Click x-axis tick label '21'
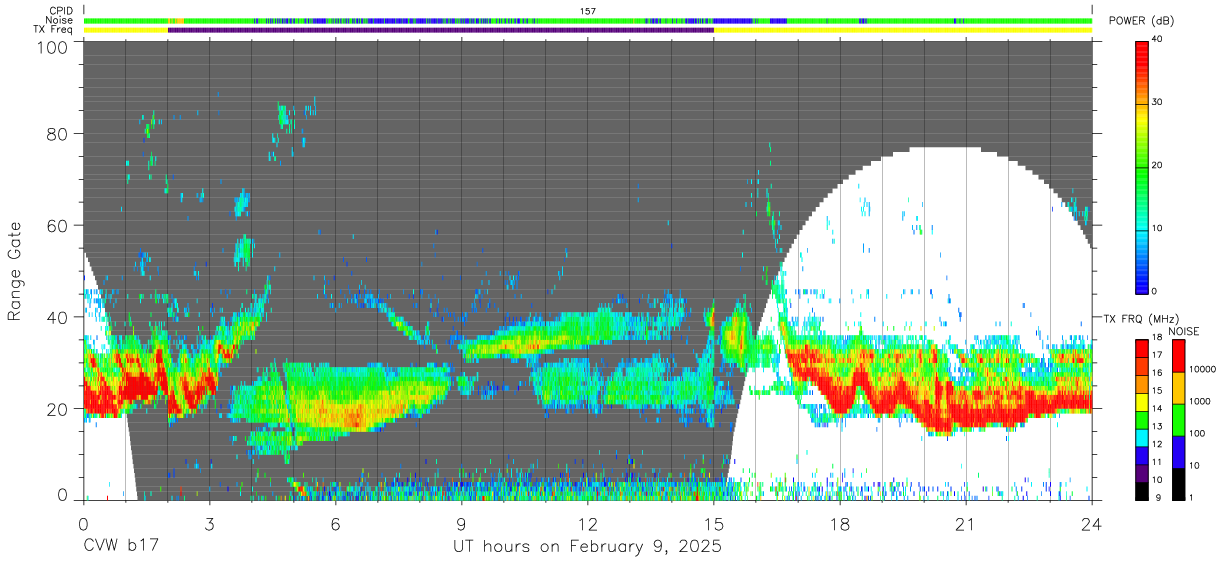 pyautogui.click(x=966, y=524)
